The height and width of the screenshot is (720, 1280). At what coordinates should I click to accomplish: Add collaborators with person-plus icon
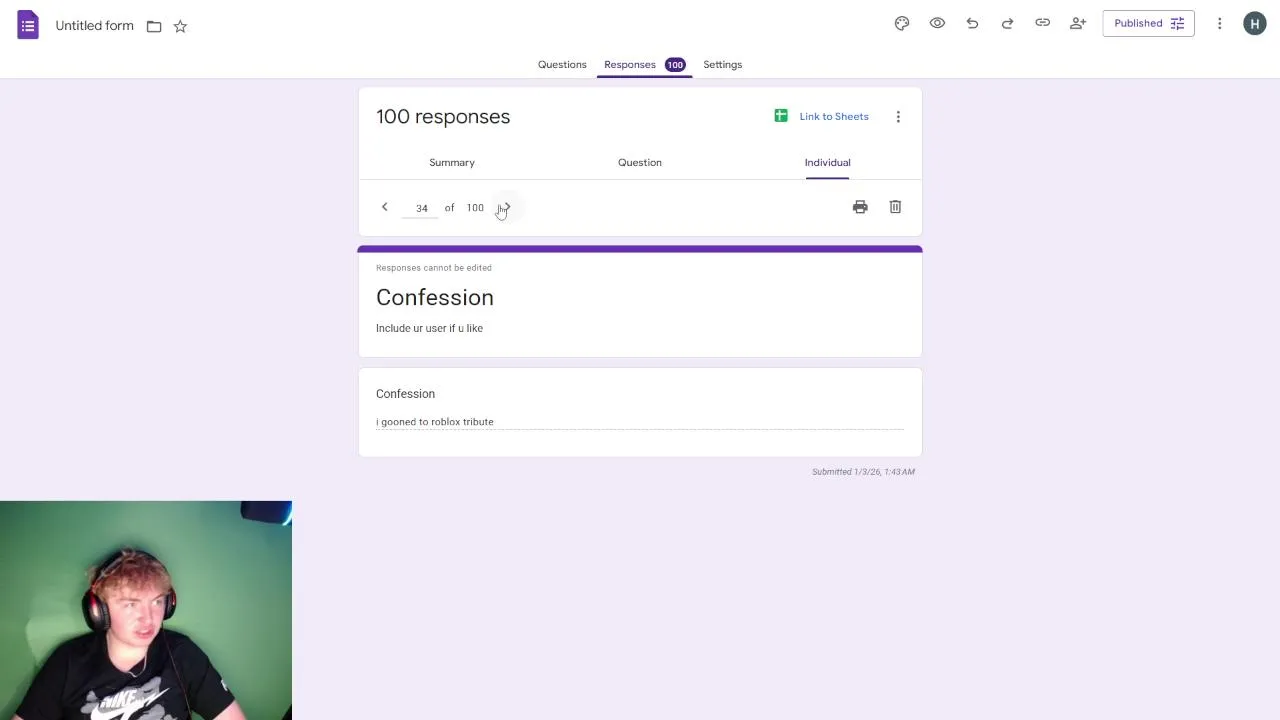click(1078, 23)
